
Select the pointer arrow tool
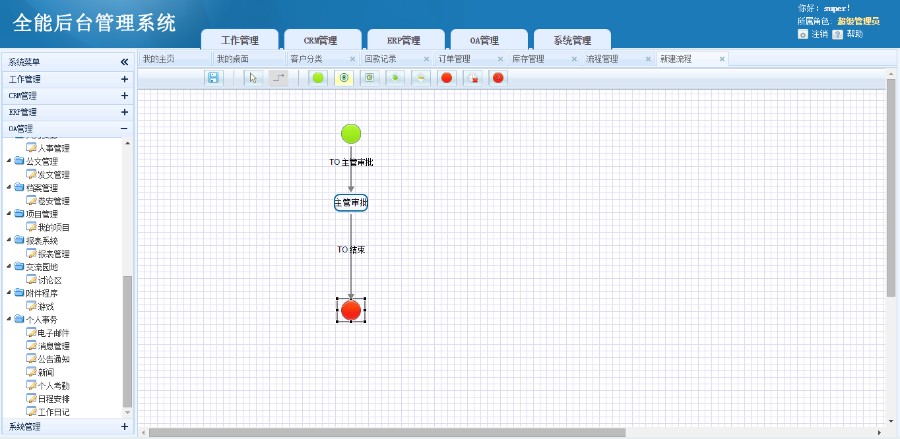pos(253,78)
